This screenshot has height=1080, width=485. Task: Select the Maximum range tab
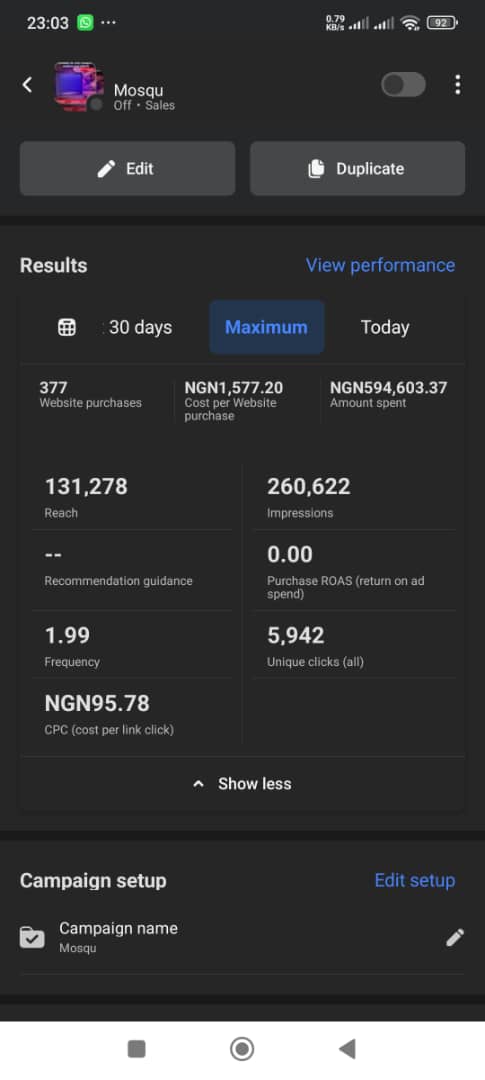pos(267,327)
